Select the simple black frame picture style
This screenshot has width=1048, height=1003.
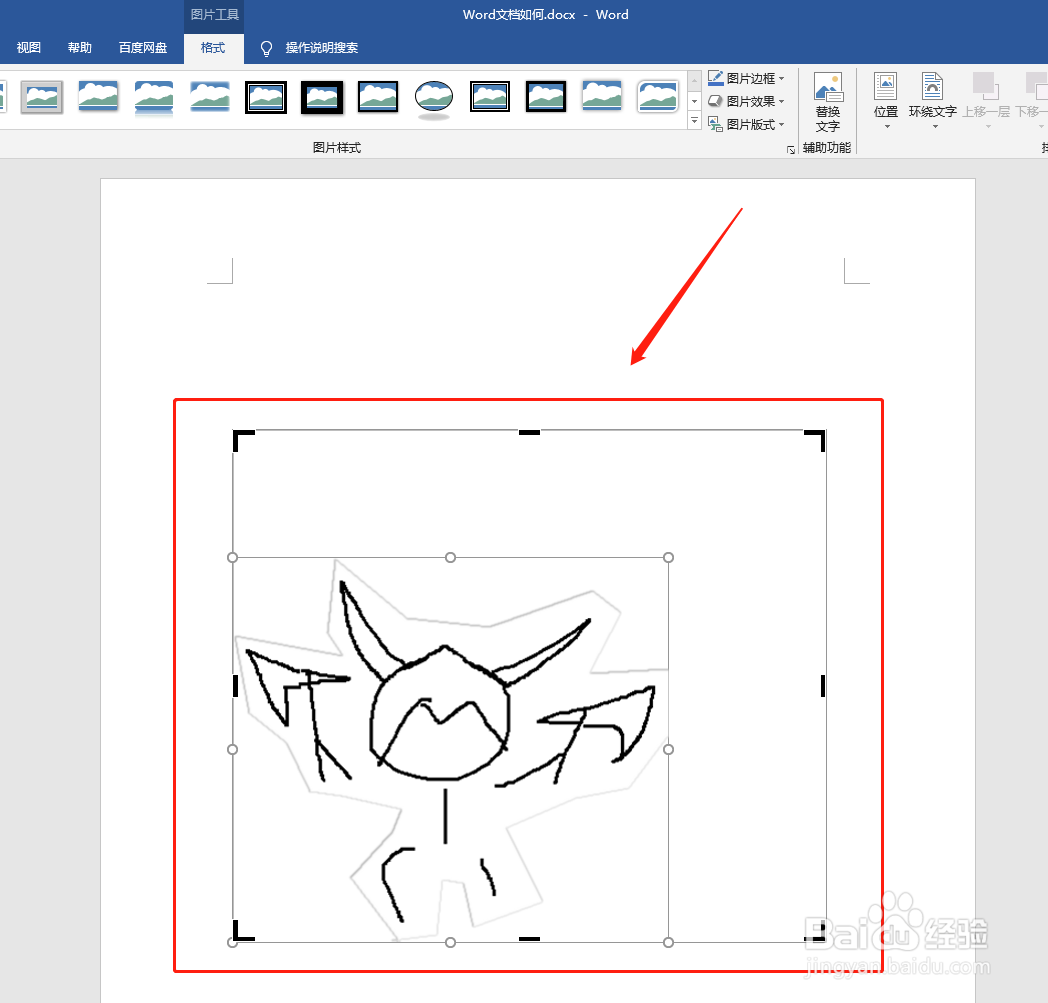378,98
